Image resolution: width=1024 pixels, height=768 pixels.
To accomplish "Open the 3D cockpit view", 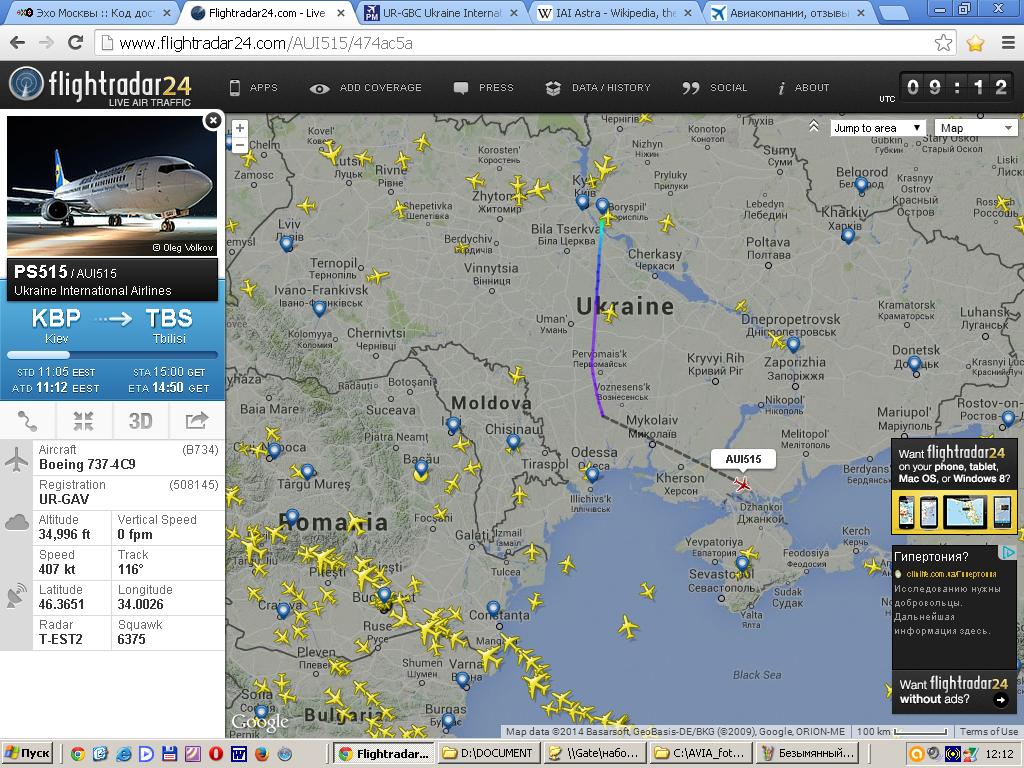I will [140, 420].
